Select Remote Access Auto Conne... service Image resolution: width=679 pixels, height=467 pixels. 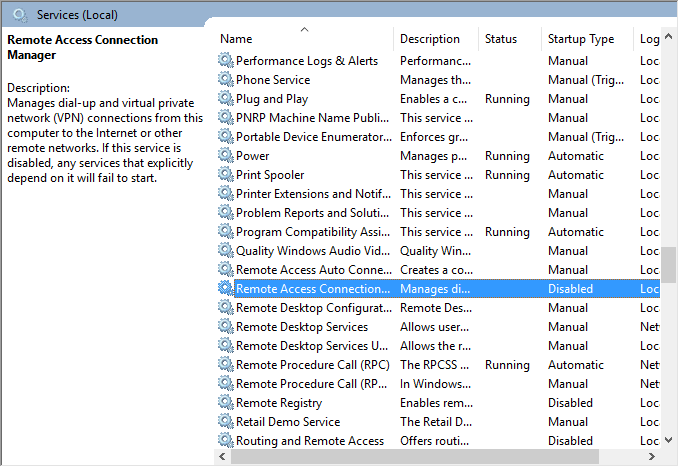(x=314, y=270)
